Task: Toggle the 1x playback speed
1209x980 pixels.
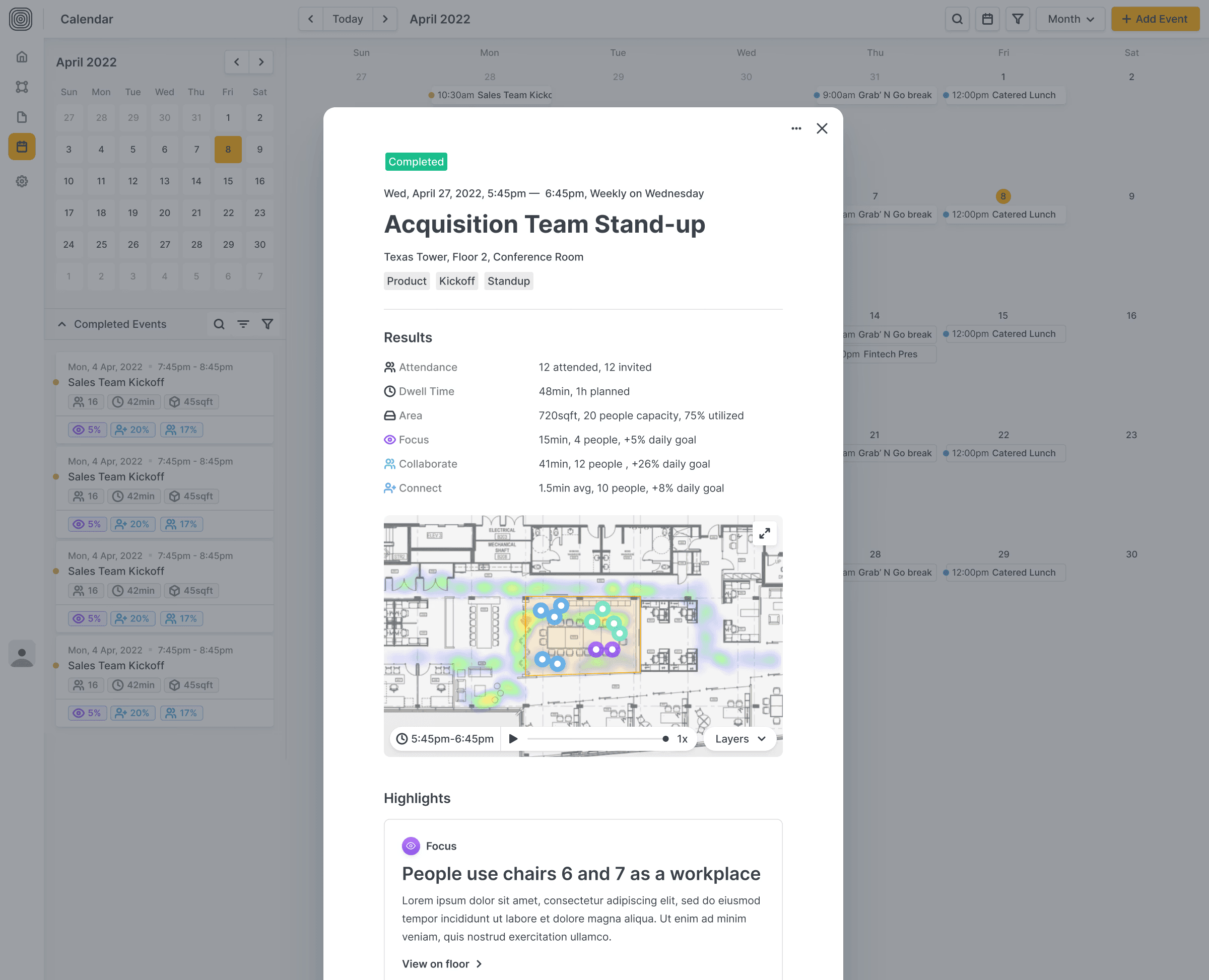Action: click(x=682, y=738)
